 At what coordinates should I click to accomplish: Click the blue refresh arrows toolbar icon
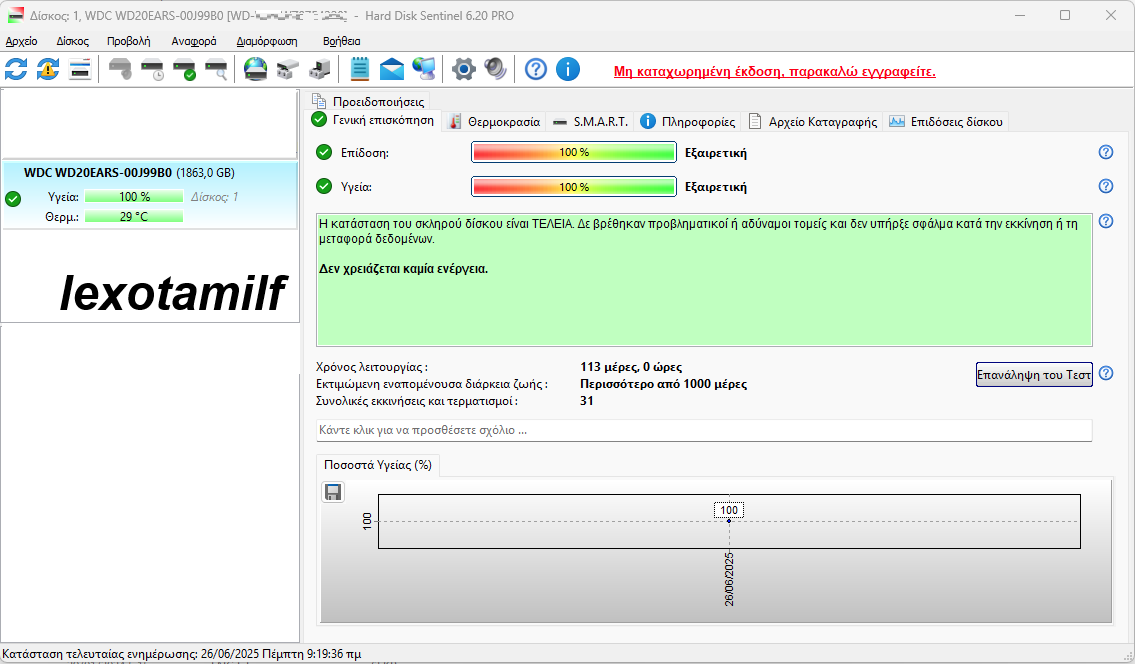tap(16, 70)
